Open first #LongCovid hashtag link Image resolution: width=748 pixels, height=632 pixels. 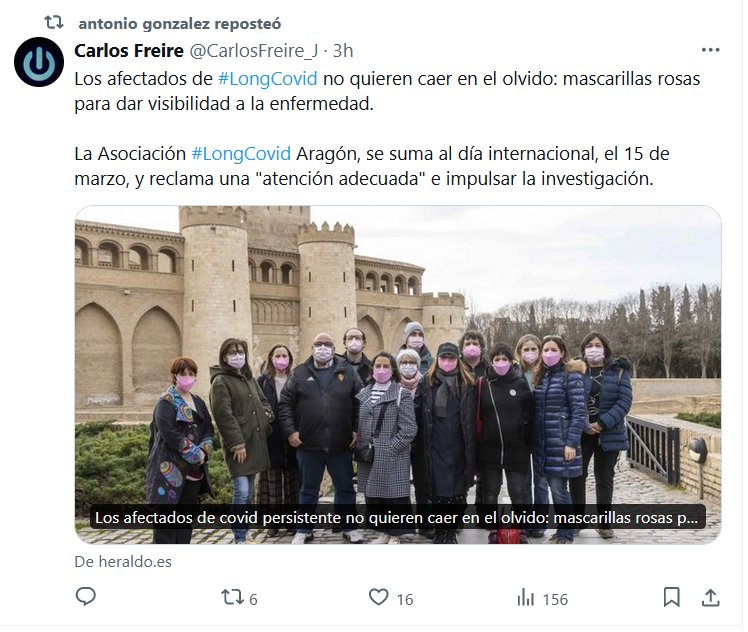coord(268,79)
